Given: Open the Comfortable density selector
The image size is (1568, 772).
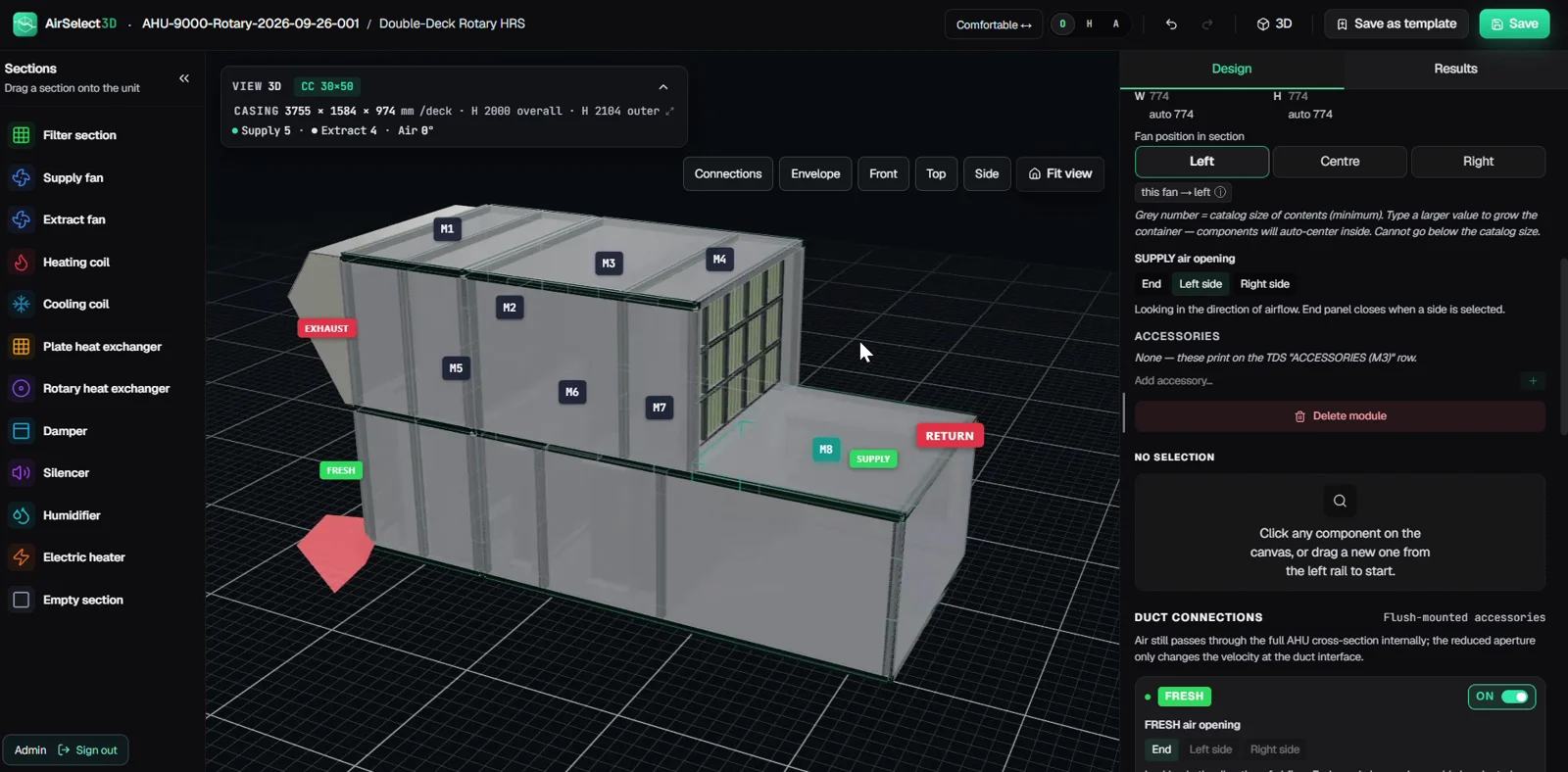Looking at the screenshot, I should pos(994,24).
